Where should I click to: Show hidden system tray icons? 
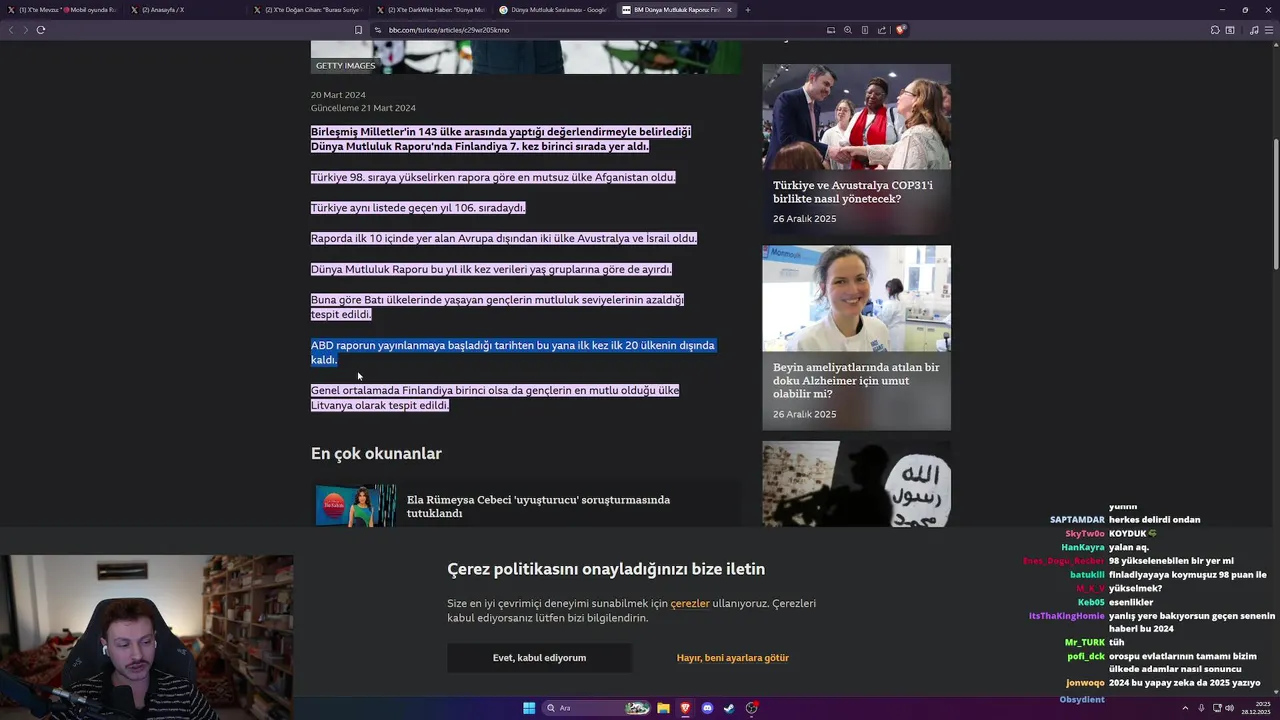click(1185, 708)
